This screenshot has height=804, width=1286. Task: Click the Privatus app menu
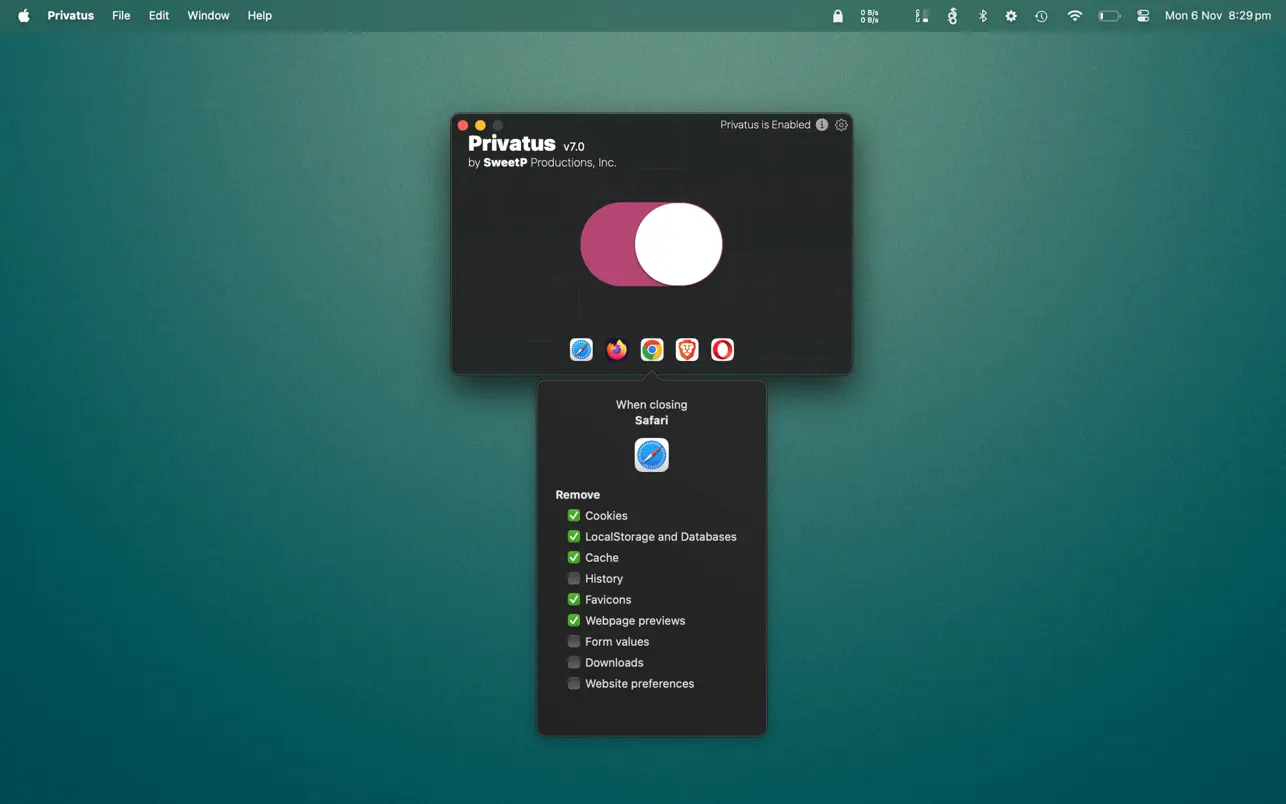(71, 16)
